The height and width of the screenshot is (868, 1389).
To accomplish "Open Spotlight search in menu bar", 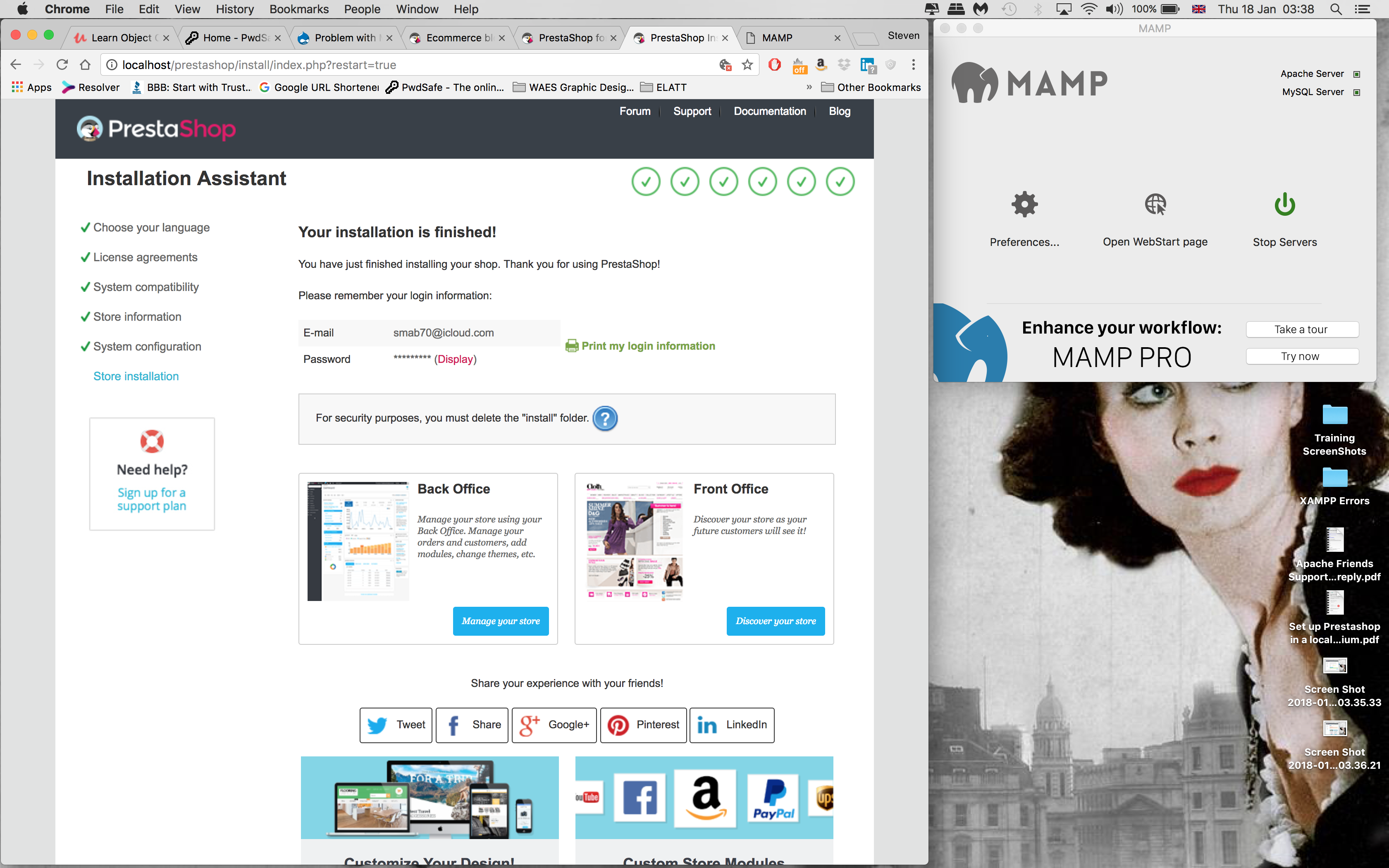I will (x=1336, y=9).
